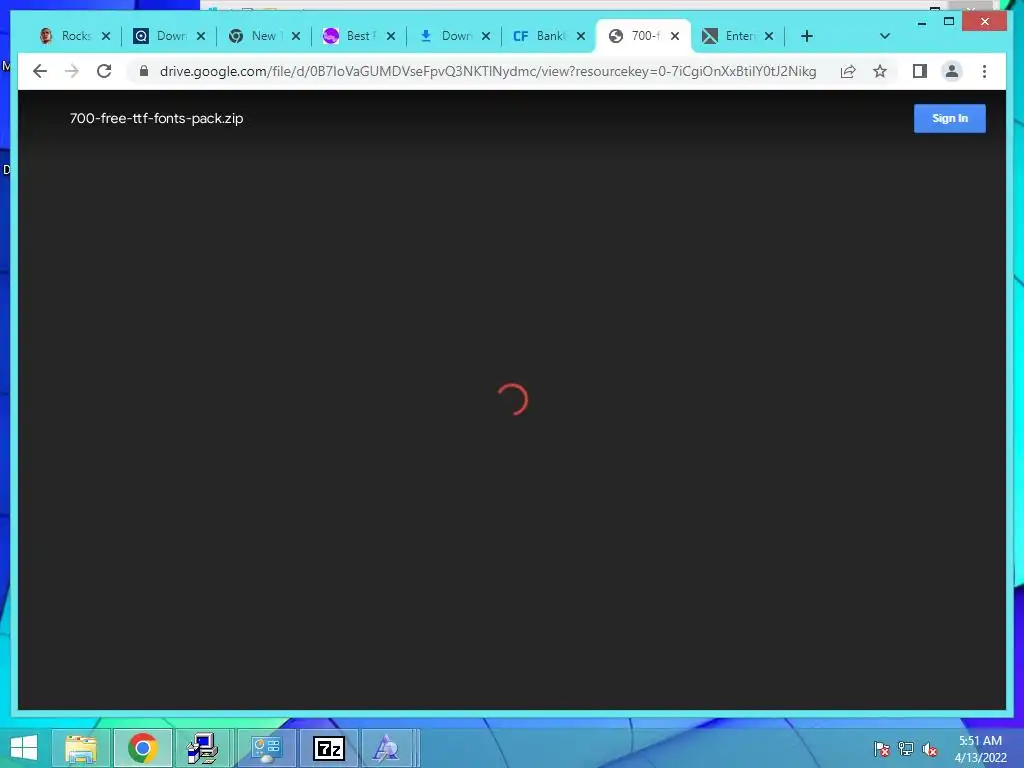Open Action Center flag in system tray
Image resolution: width=1024 pixels, height=768 pixels.
click(x=882, y=749)
